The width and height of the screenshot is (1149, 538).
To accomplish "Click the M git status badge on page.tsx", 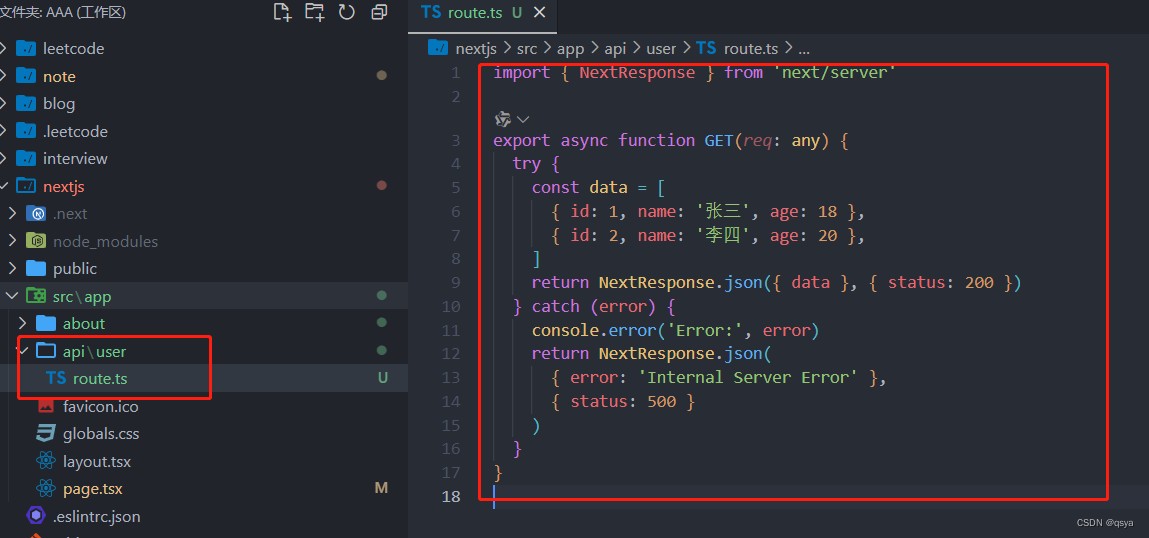I will [381, 488].
